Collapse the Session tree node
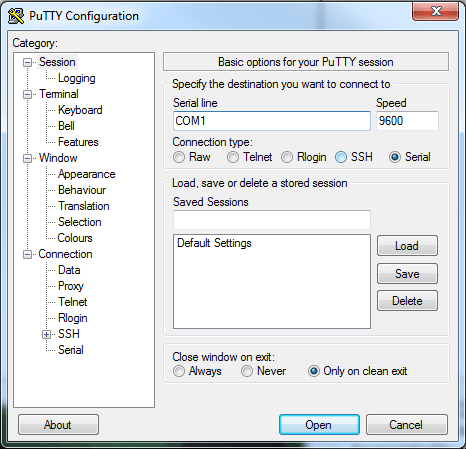This screenshot has height=449, width=466. click(x=28, y=62)
